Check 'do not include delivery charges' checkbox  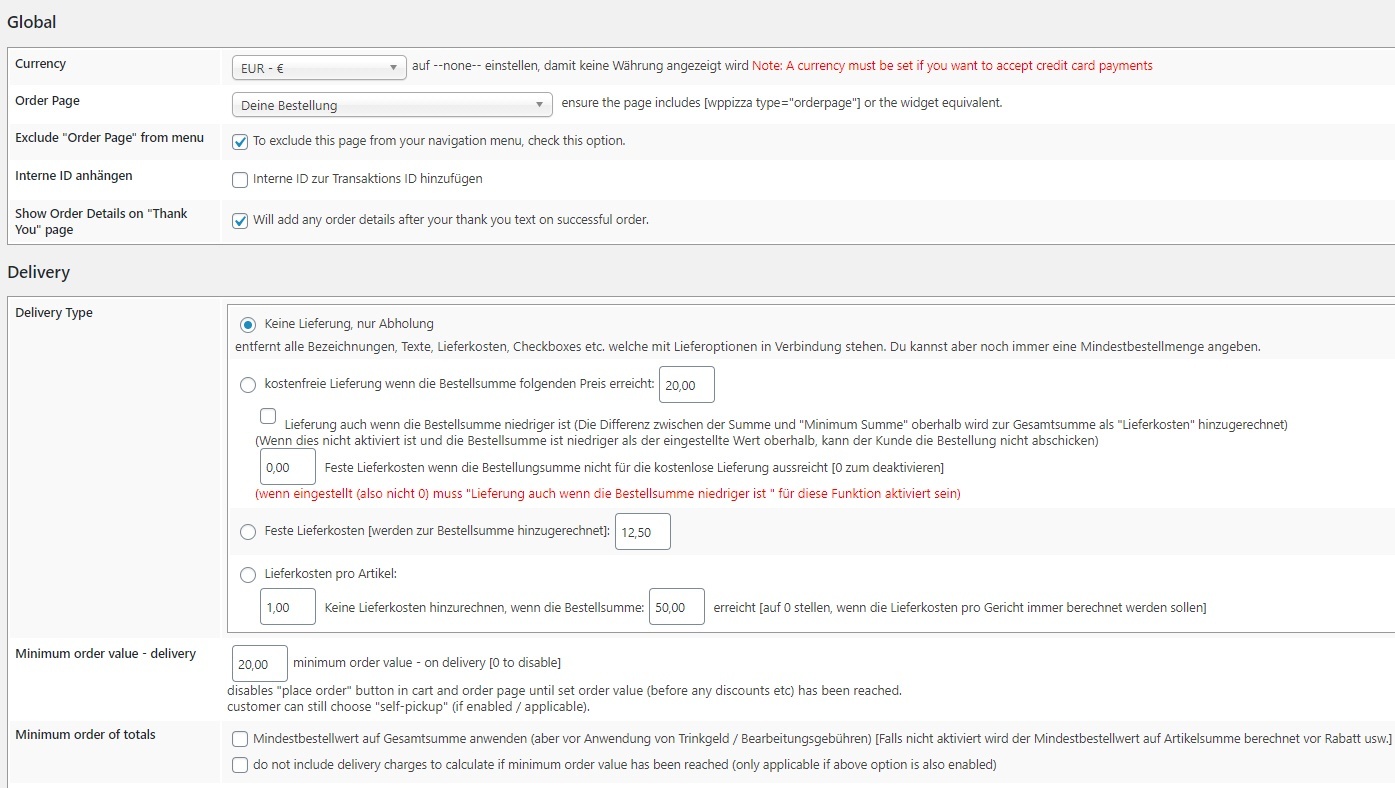(240, 765)
